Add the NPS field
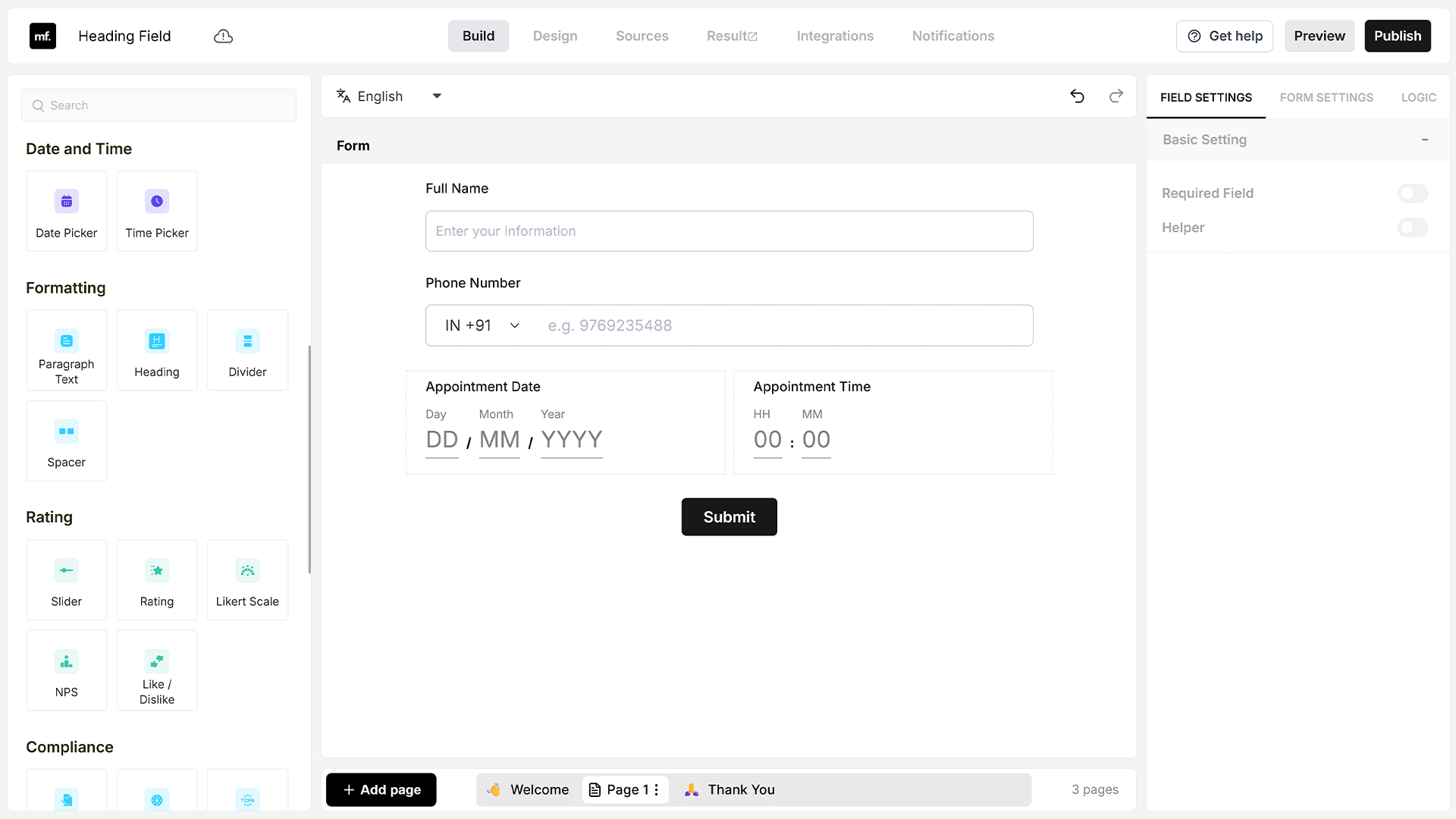Image resolution: width=1456 pixels, height=819 pixels. pos(67,670)
